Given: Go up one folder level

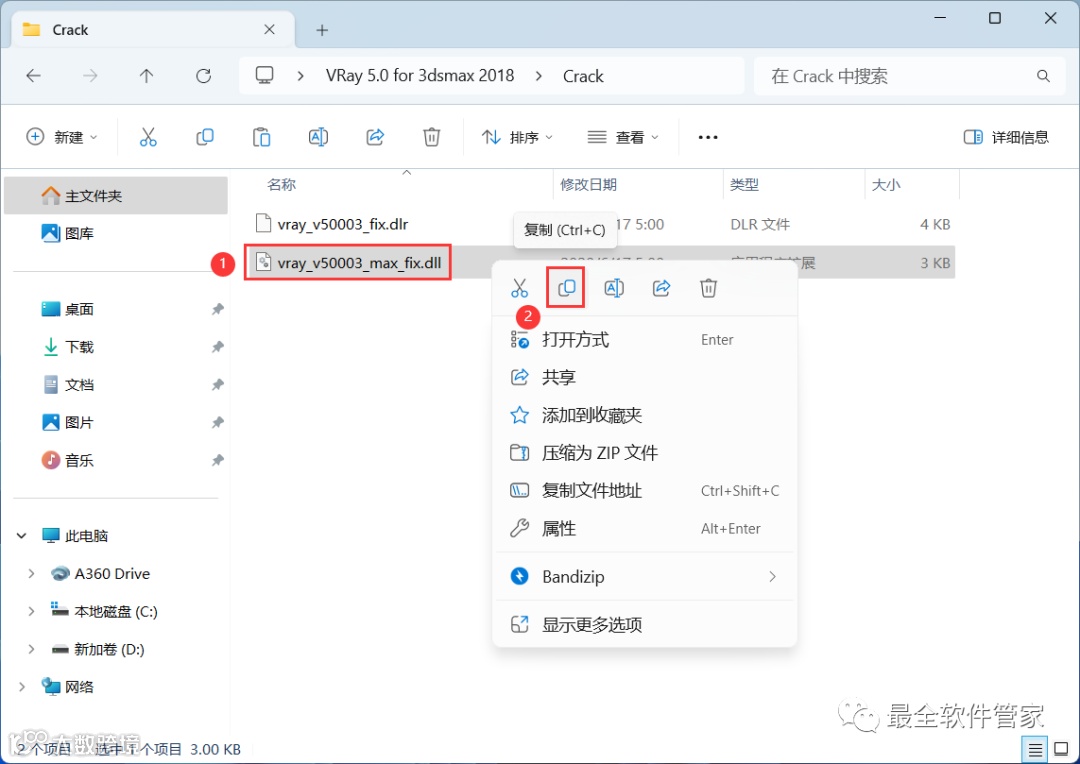Looking at the screenshot, I should coord(147,76).
